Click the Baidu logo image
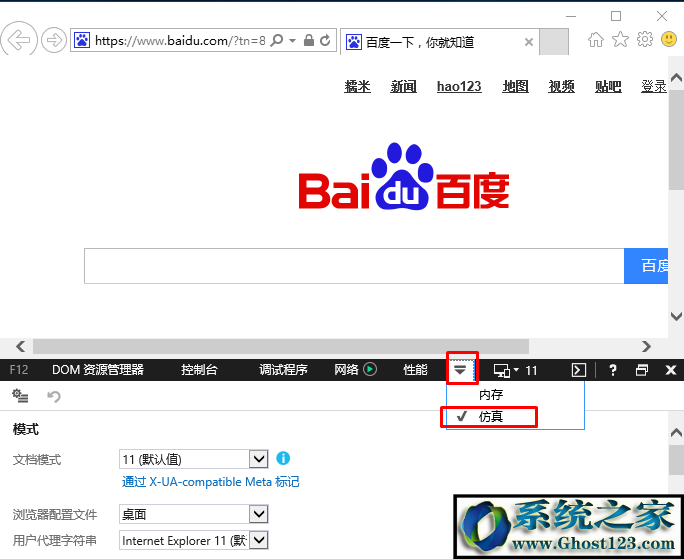Image resolution: width=684 pixels, height=559 pixels. 404,177
